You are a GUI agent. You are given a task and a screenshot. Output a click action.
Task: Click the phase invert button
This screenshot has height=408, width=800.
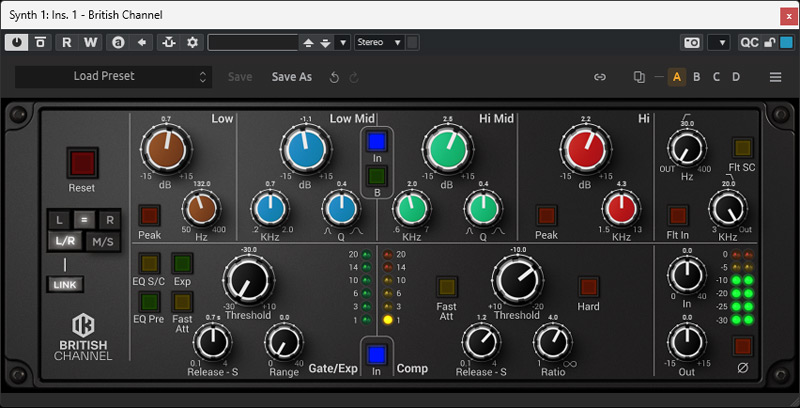[742, 346]
